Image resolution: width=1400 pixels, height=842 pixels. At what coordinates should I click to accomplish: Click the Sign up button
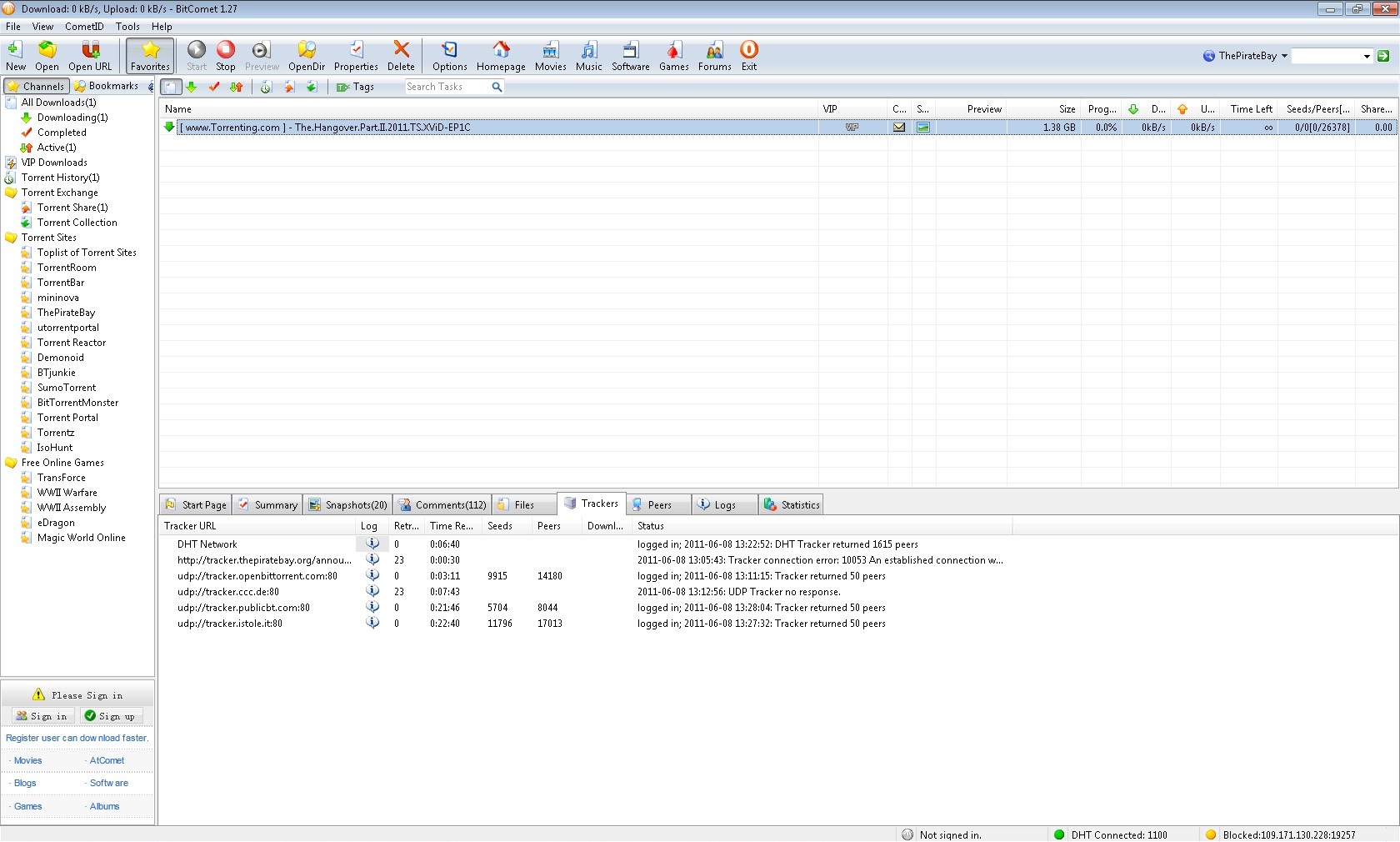pos(111,716)
